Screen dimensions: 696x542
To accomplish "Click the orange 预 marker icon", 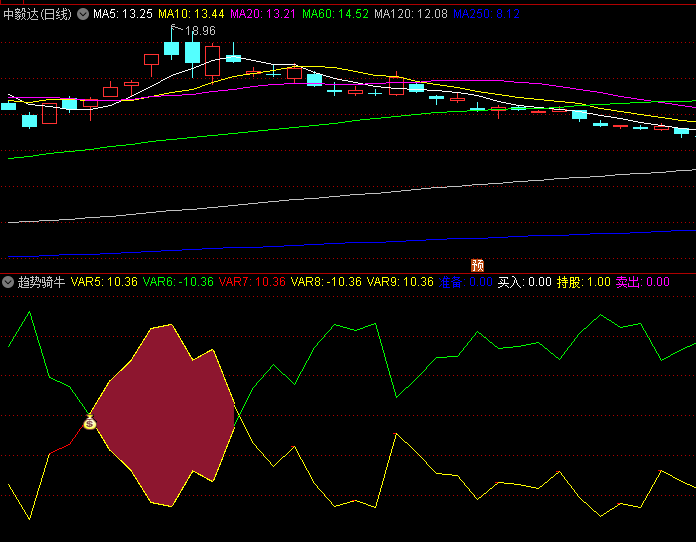I will coord(478,265).
